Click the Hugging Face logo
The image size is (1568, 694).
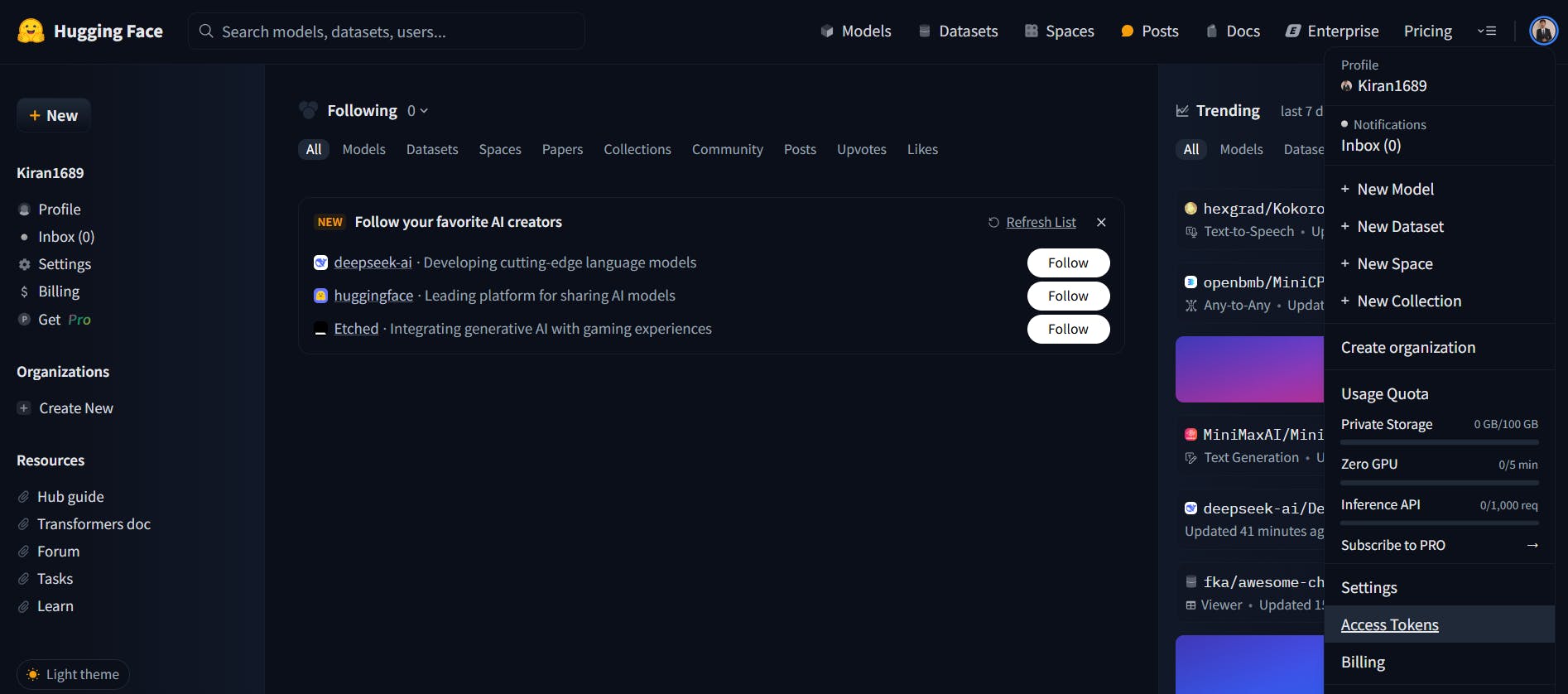tap(90, 31)
